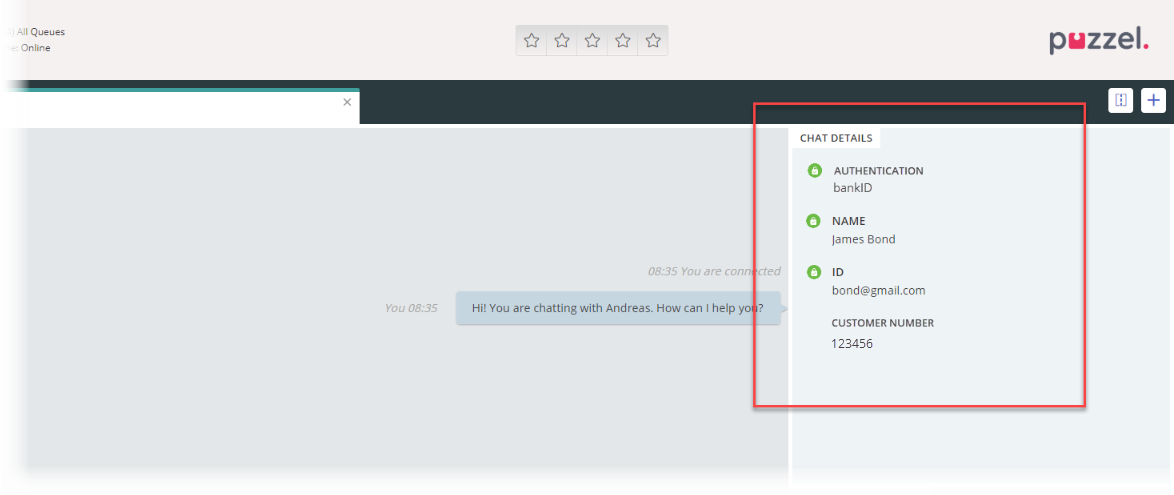Choose the fourth rating star

pos(623,40)
